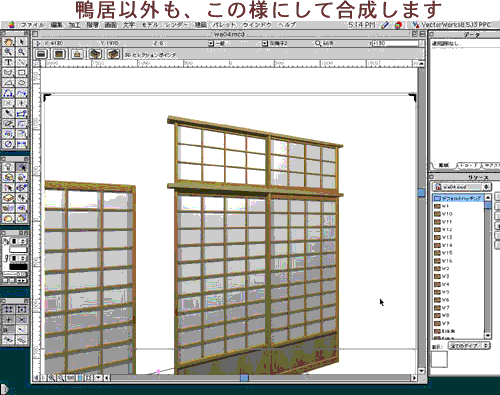Open the モデル menu
Image resolution: width=500 pixels, height=395 pixels.
150,25
